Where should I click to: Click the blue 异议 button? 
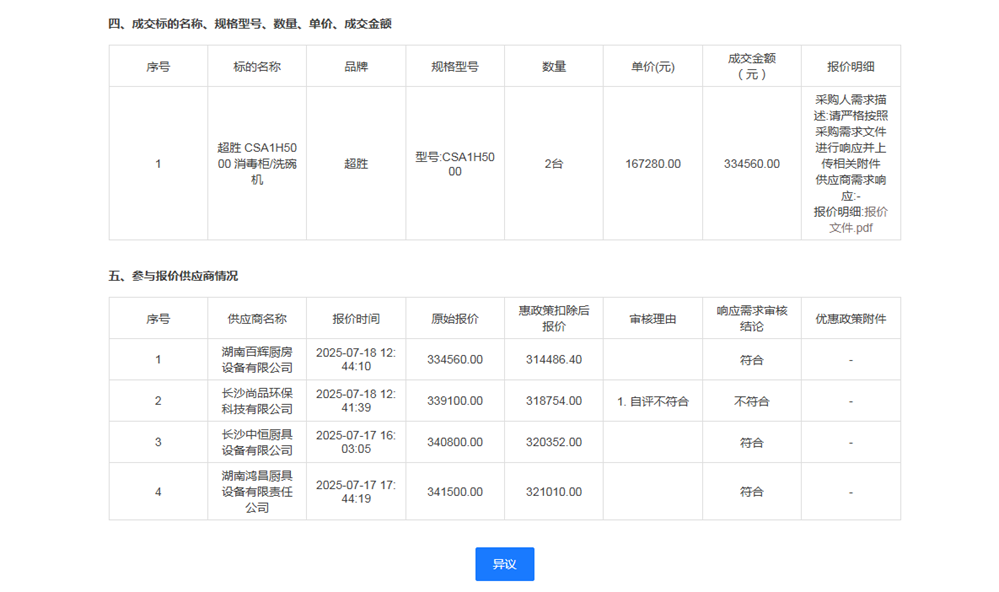tap(505, 564)
